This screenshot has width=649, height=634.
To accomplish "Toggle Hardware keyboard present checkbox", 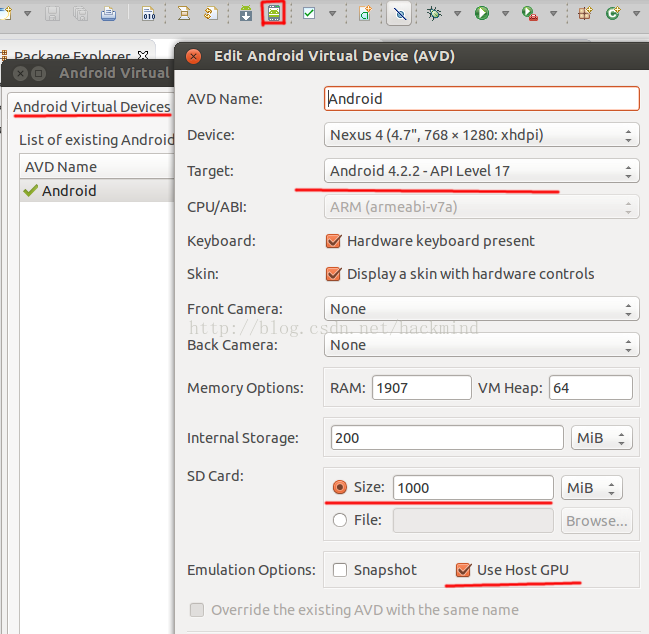I will [334, 241].
